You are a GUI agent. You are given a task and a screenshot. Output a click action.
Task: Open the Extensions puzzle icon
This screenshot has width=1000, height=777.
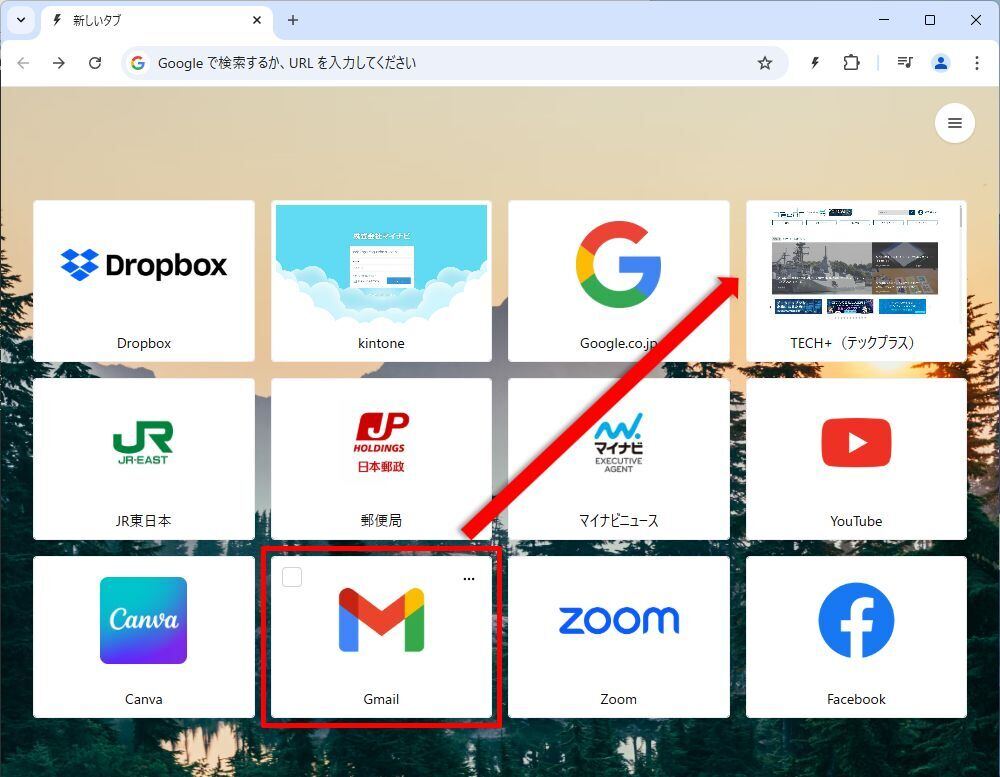(851, 63)
